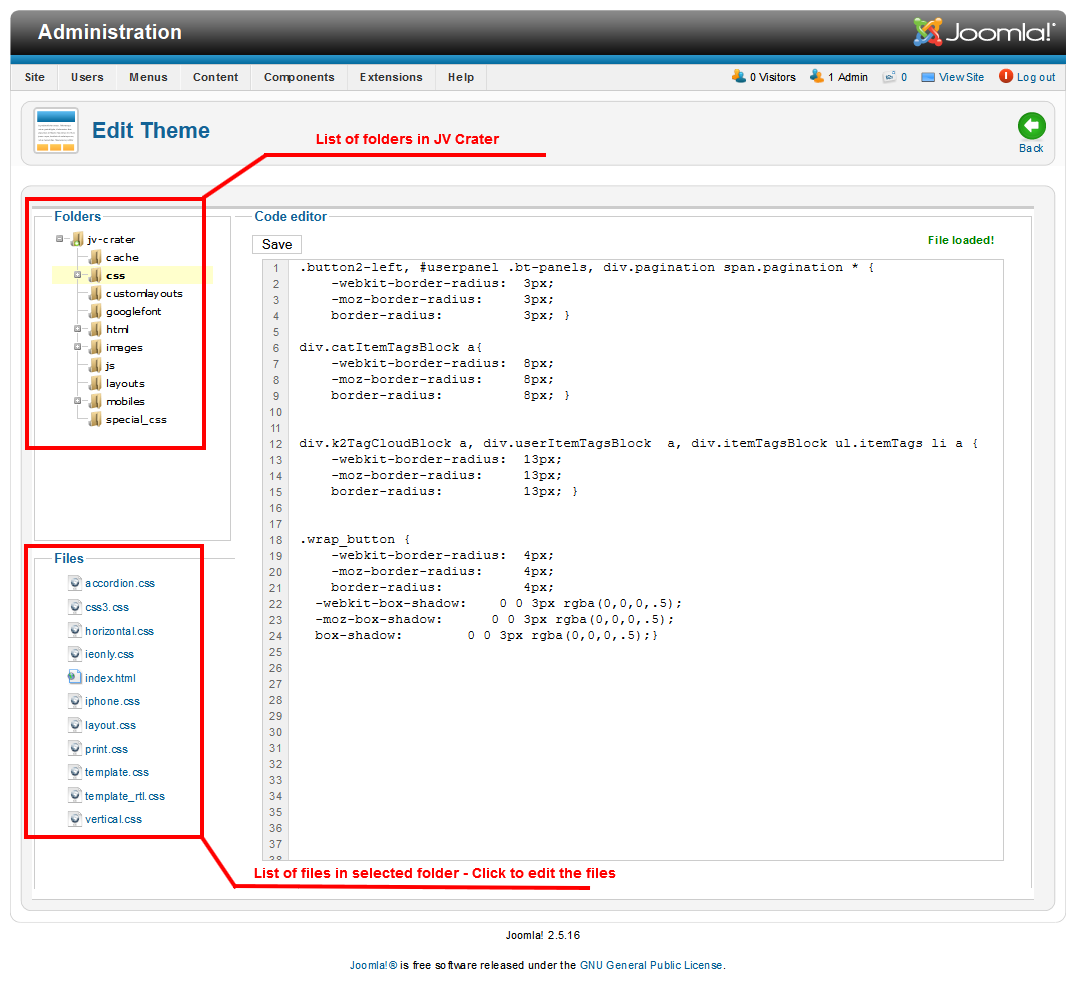Click the index.html file icon
This screenshot has width=1076, height=995.
coord(75,678)
